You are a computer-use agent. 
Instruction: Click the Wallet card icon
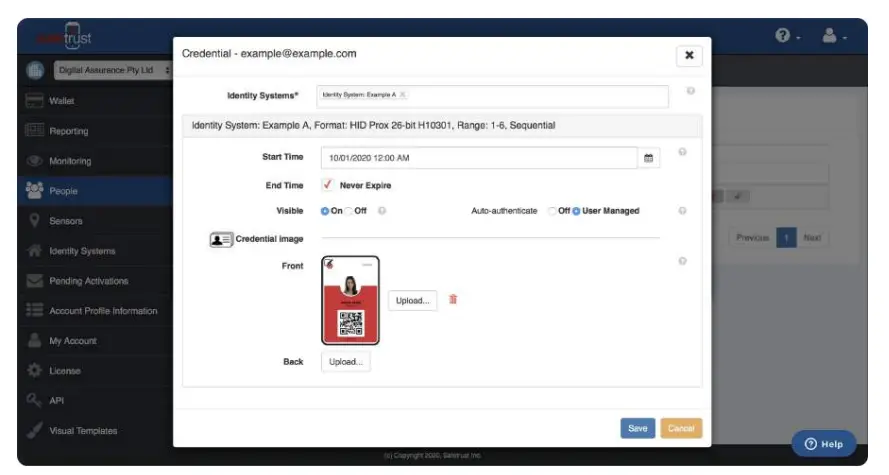35,101
